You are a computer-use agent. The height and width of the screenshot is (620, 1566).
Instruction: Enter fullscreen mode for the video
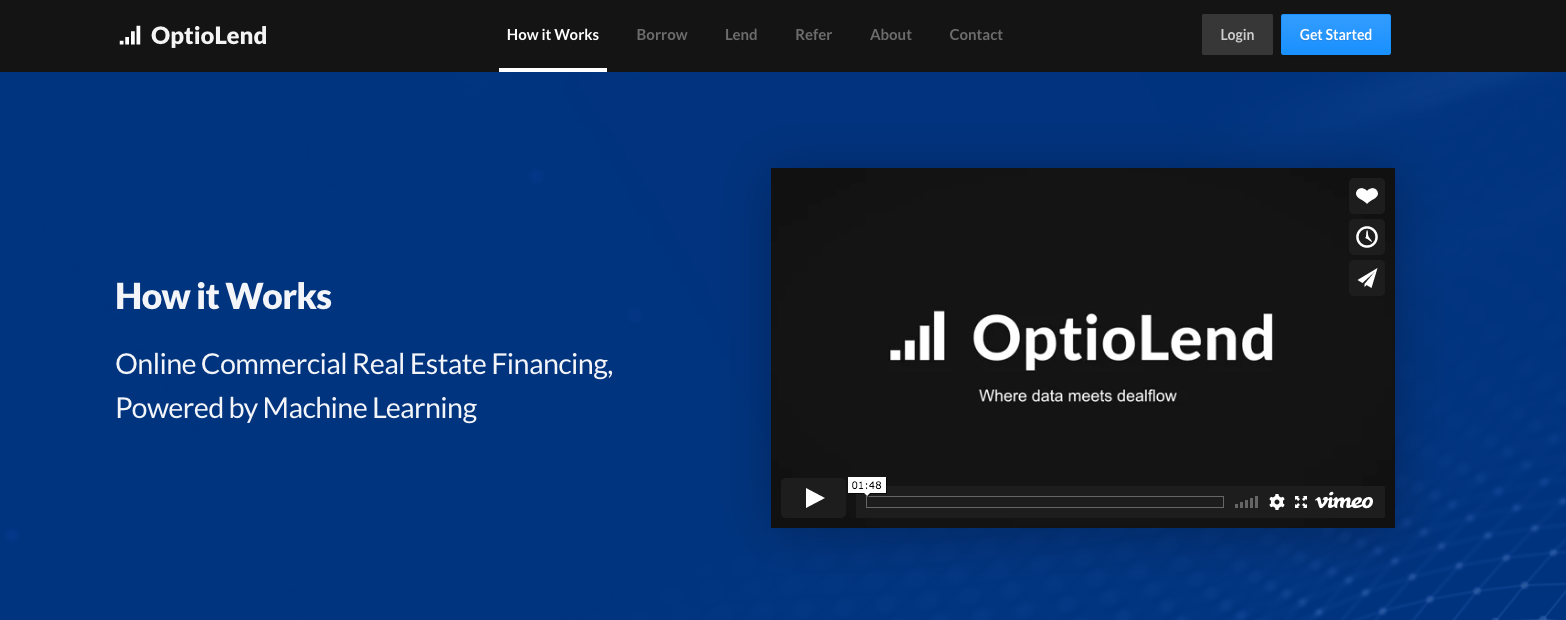pos(1301,502)
